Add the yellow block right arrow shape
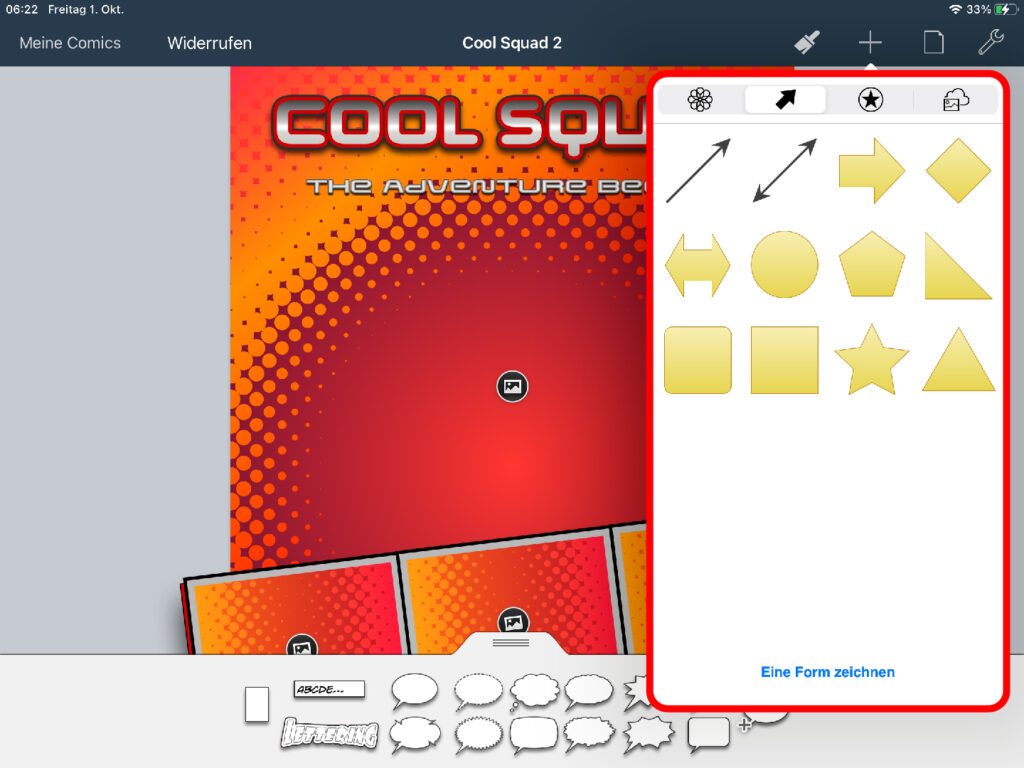The image size is (1024, 768). (x=871, y=171)
